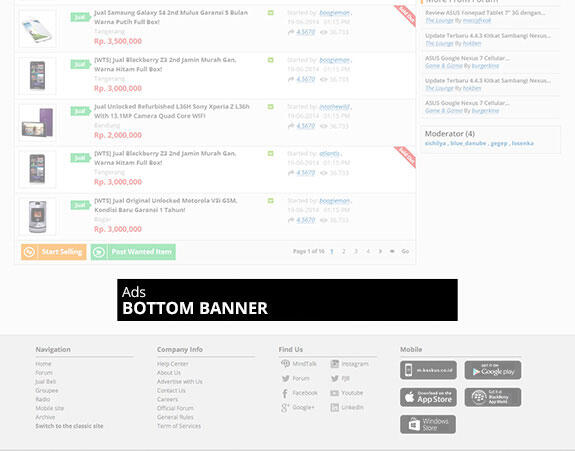Open moderator blue_danube profile

[x=468, y=143]
